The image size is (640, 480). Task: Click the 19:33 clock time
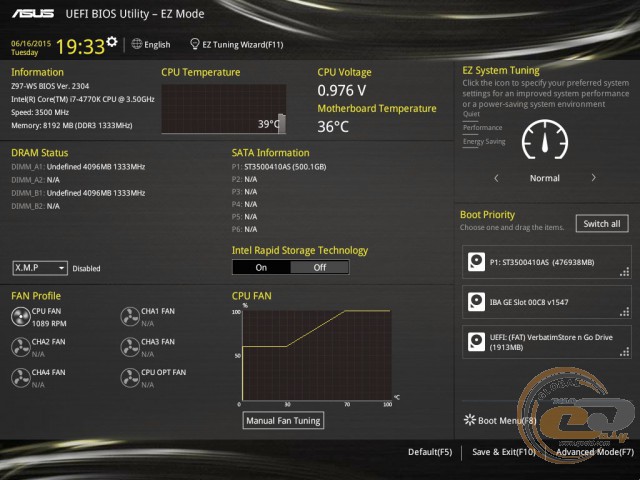80,47
